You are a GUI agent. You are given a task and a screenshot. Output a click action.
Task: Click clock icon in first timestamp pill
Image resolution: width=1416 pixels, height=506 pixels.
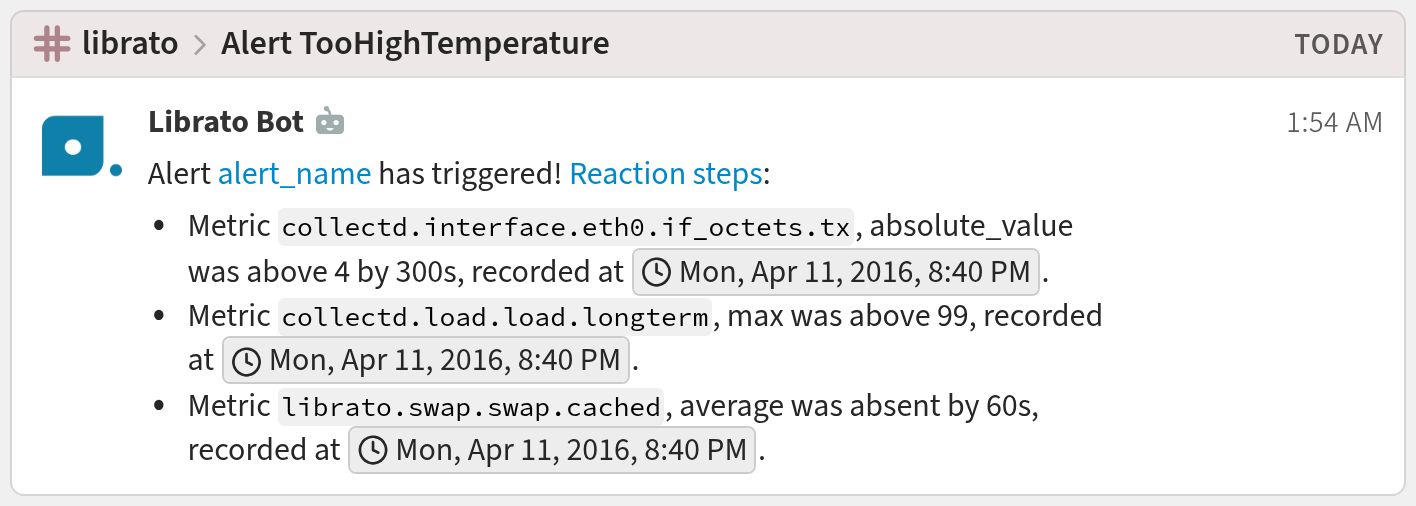[656, 272]
